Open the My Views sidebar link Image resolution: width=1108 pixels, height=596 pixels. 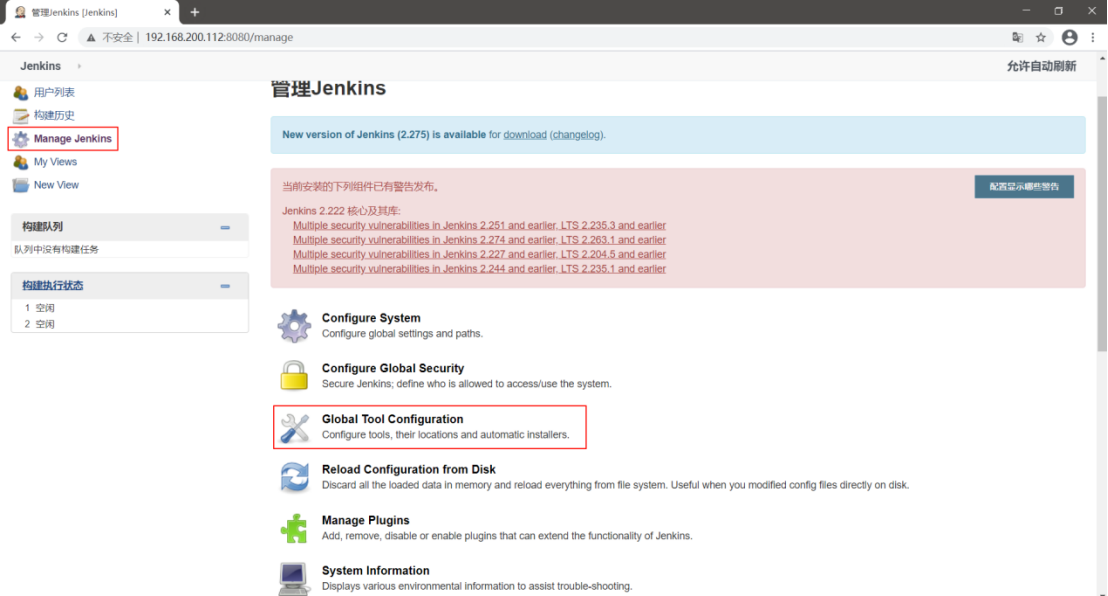pos(55,162)
